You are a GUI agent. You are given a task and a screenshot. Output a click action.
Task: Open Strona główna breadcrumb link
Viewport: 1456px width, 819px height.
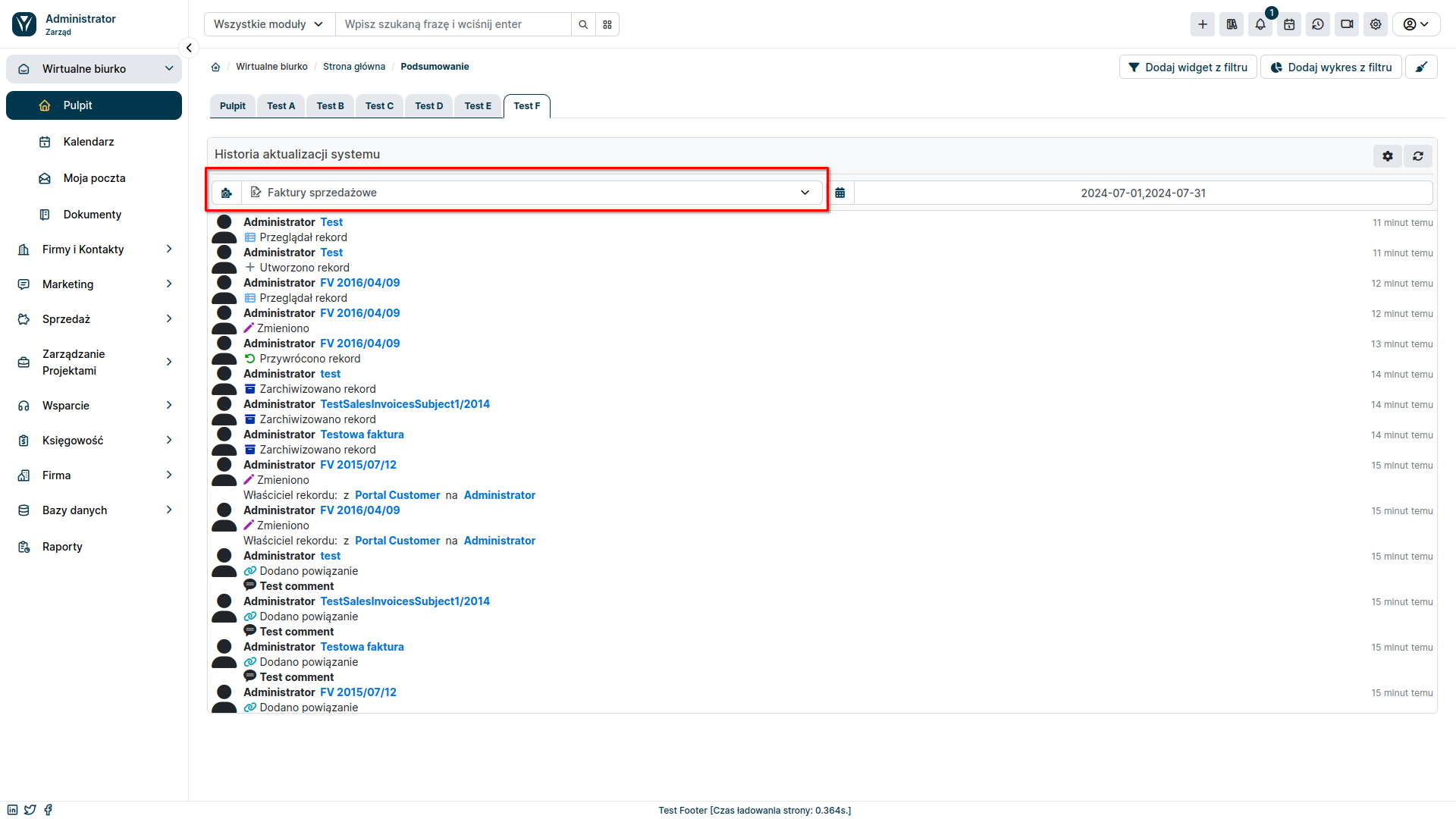pos(354,67)
